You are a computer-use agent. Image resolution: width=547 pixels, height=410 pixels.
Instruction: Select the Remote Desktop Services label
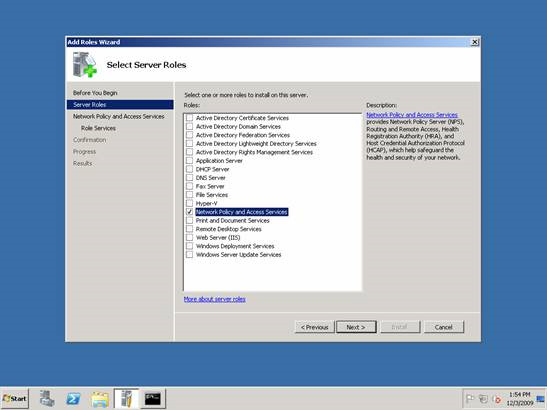click(x=228, y=229)
